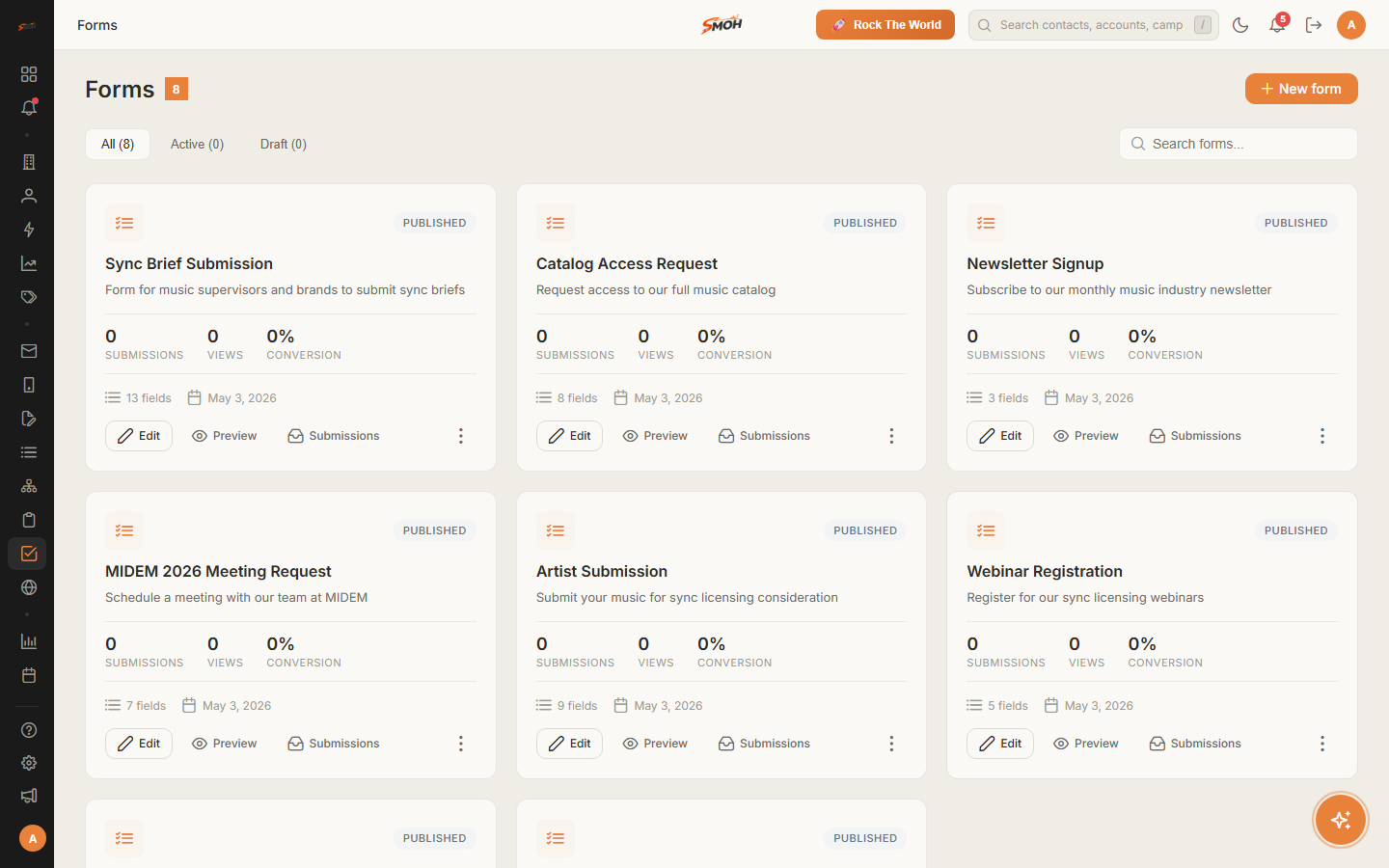Viewport: 1389px width, 868px height.
Task: View submissions for MIDEM 2026 Meeting Request
Action: 334,744
